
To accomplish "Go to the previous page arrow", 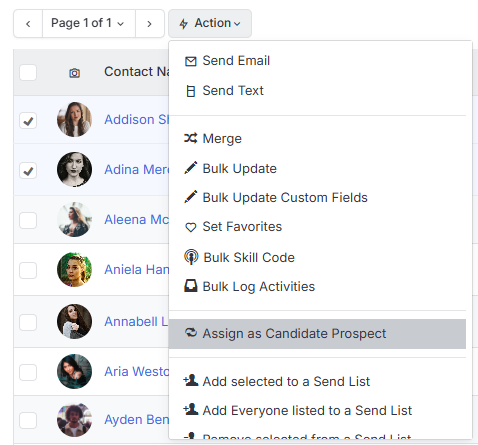I will coord(28,23).
